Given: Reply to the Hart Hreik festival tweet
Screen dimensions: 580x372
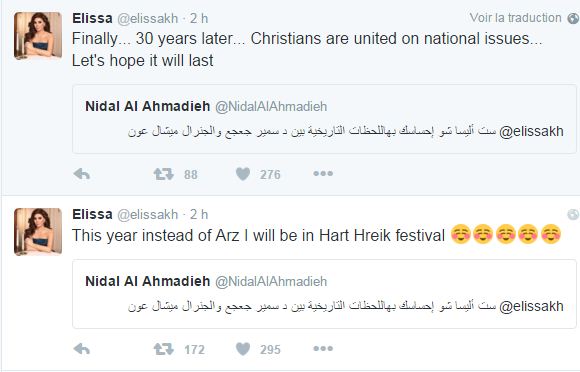Looking at the screenshot, I should (x=82, y=349).
